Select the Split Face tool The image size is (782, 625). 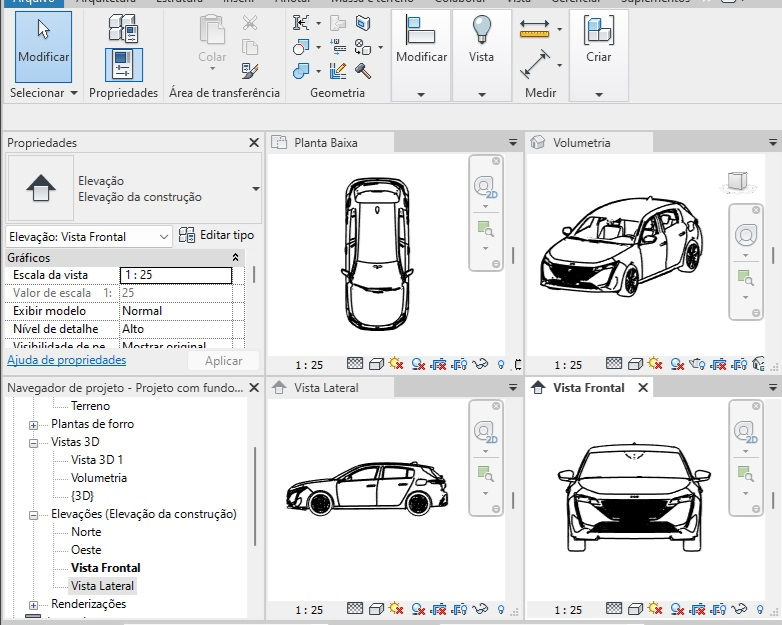tap(363, 23)
